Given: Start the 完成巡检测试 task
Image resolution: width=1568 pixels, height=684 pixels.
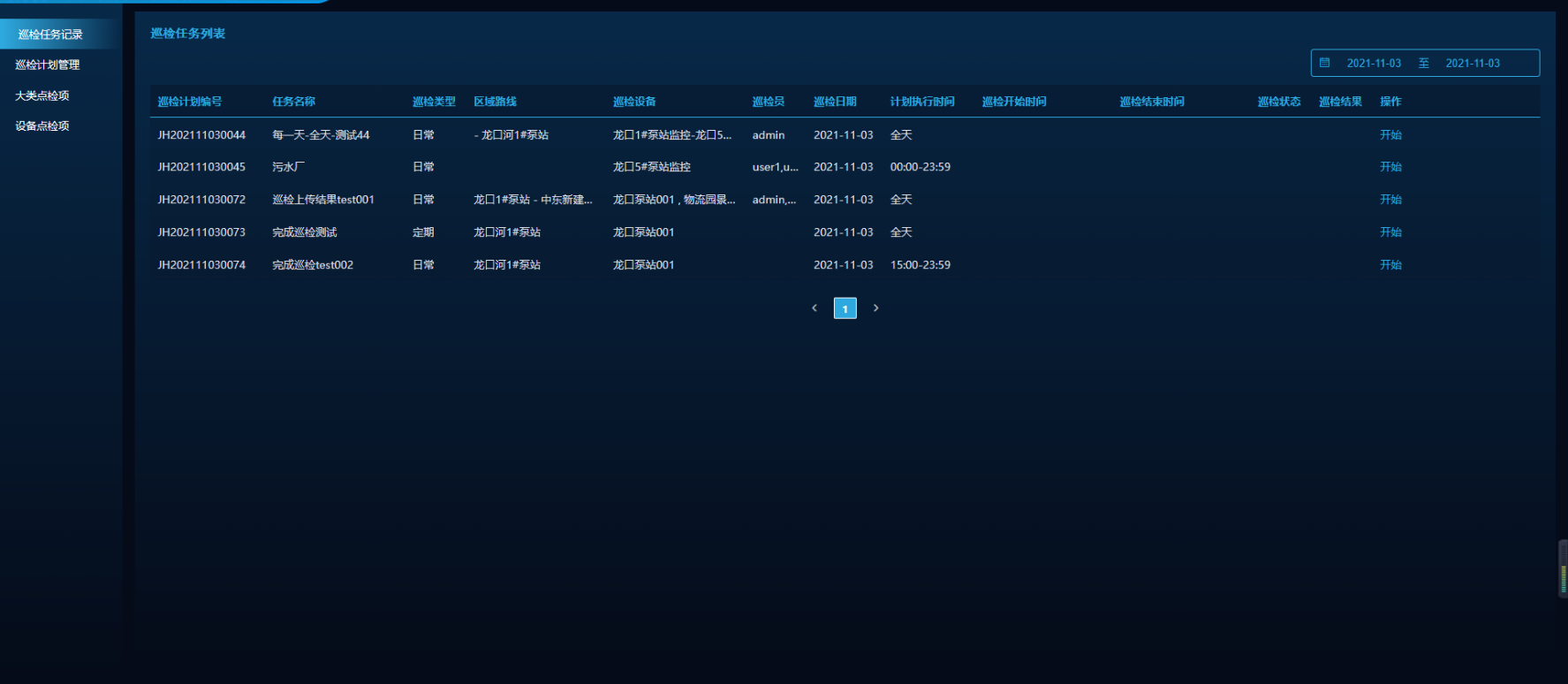Looking at the screenshot, I should tap(1390, 232).
